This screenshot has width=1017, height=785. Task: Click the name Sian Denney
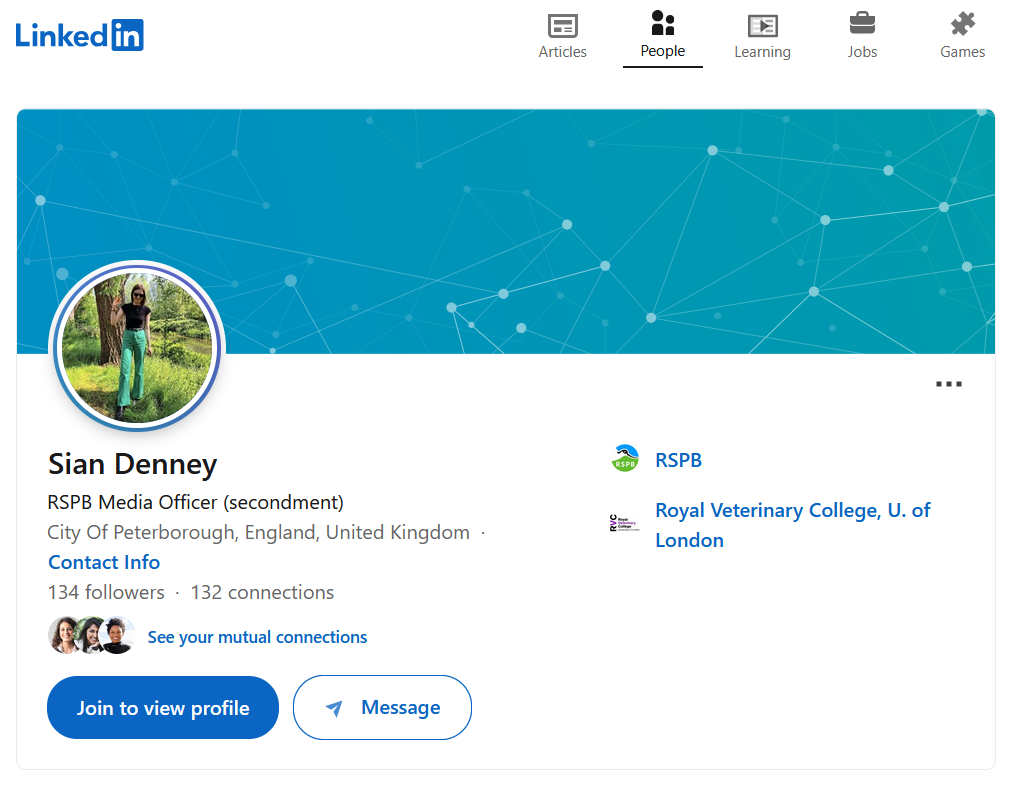pos(132,465)
